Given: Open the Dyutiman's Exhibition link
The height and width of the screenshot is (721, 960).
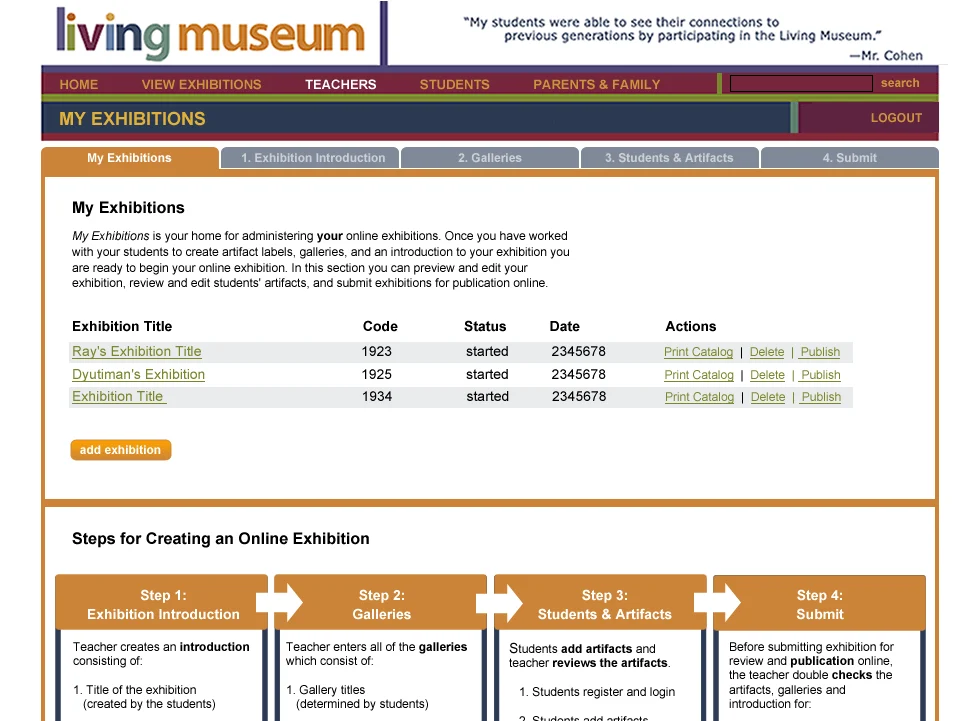Looking at the screenshot, I should [x=138, y=375].
